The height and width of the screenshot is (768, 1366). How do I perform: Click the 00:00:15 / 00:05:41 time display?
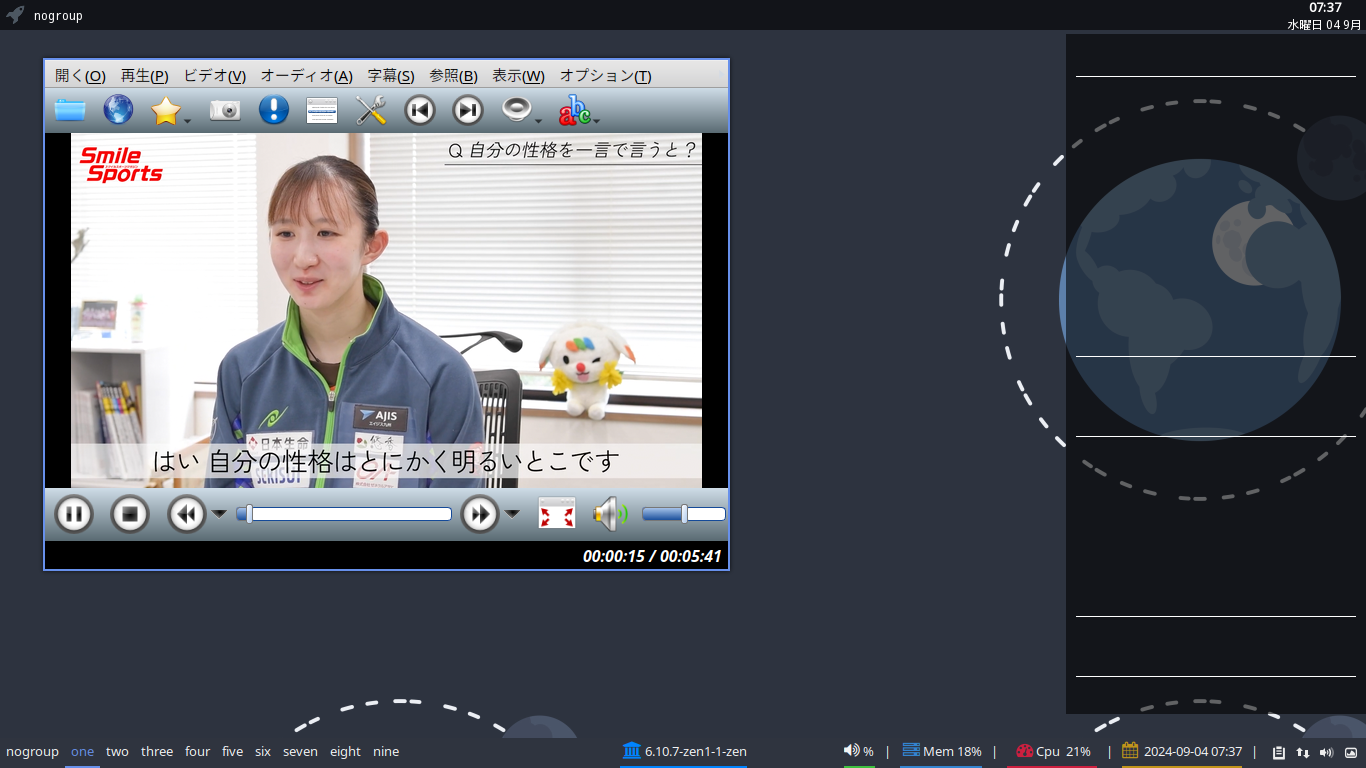[x=652, y=556]
